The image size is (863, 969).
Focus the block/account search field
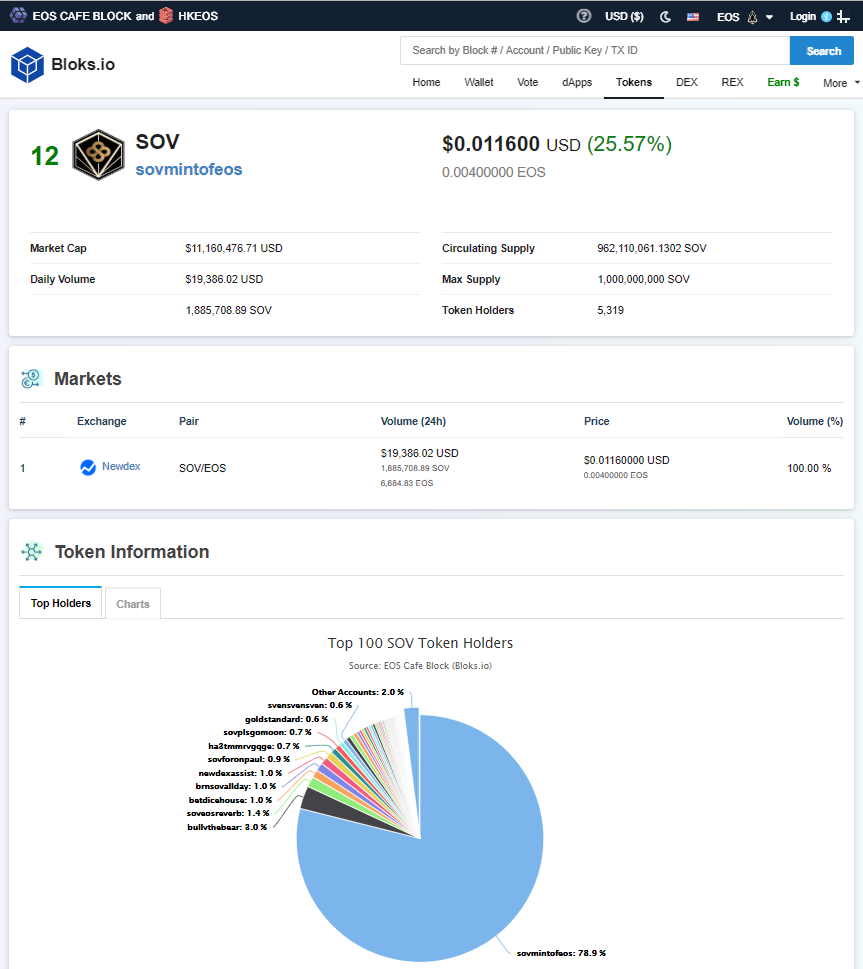(x=594, y=50)
